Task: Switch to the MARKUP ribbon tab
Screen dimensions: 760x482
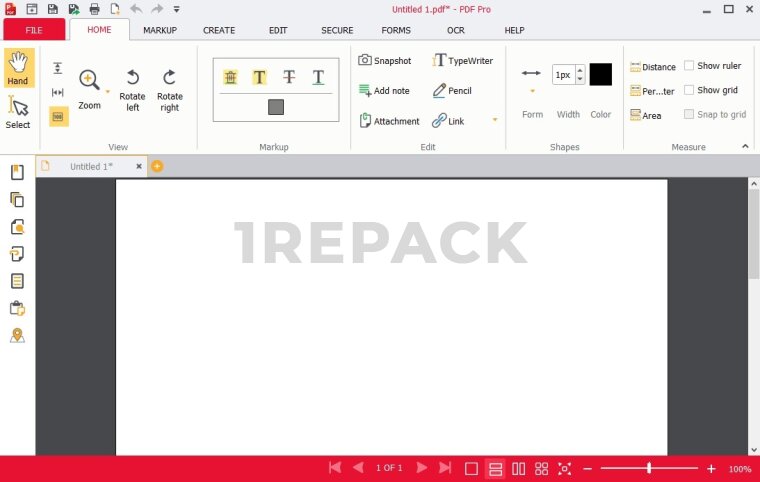Action: pos(160,30)
